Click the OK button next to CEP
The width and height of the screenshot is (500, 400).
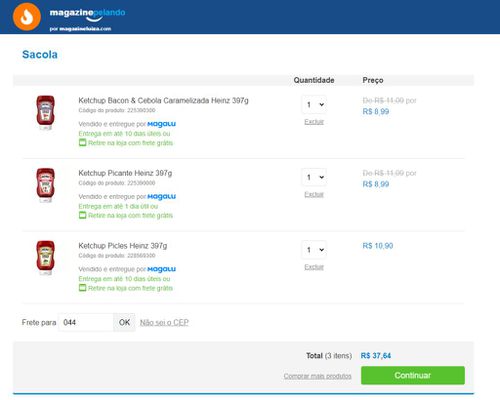[x=124, y=322]
